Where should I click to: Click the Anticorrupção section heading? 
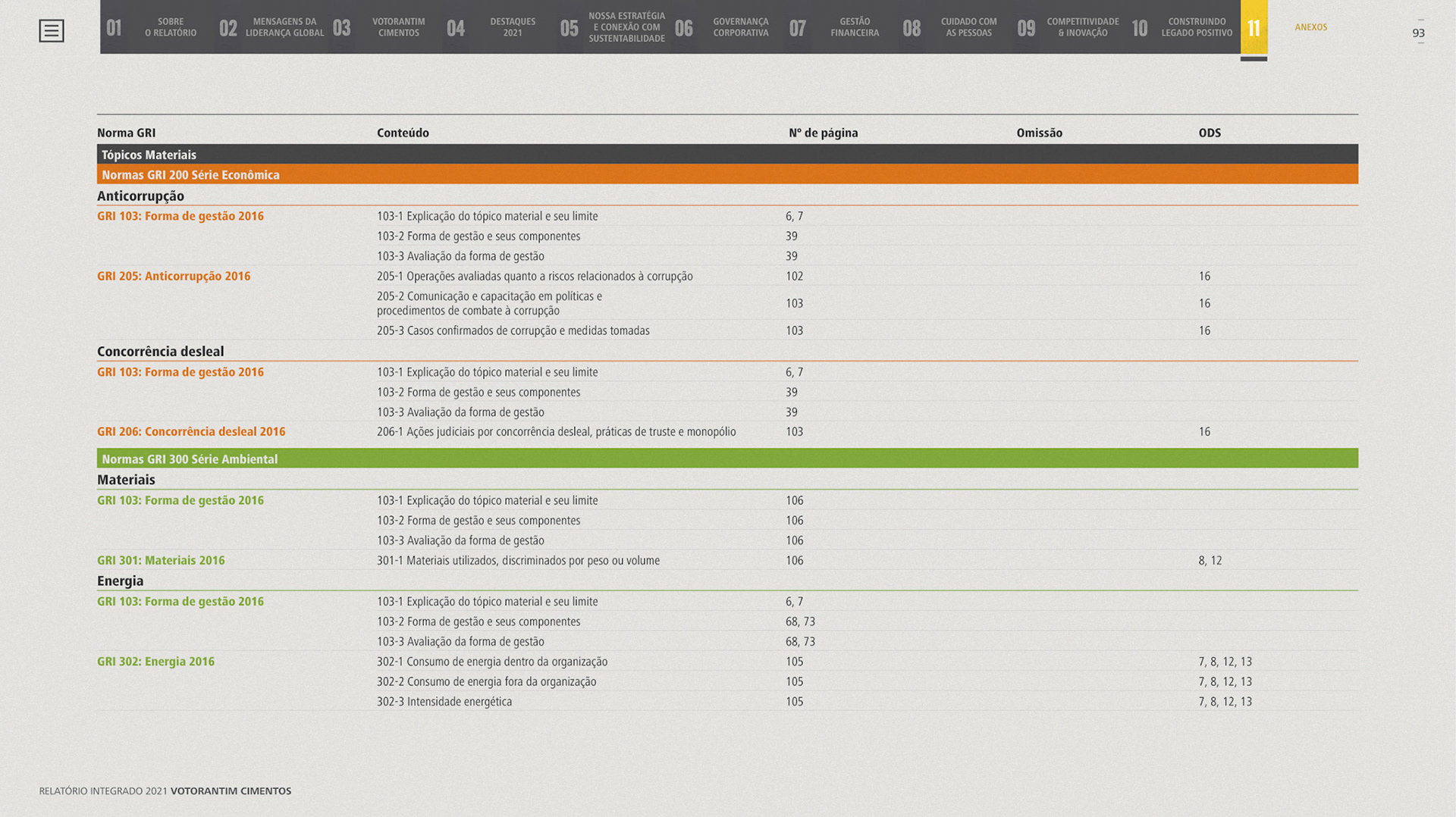click(140, 196)
